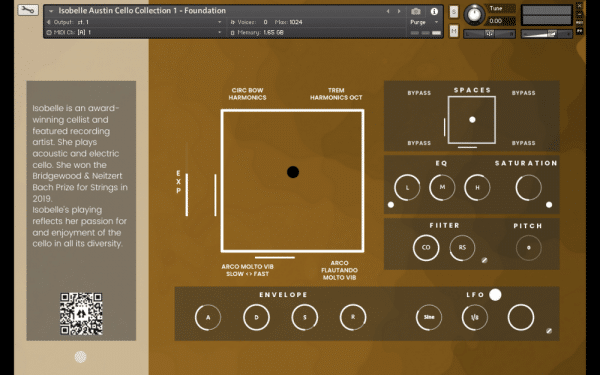This screenshot has width=600, height=375.
Task: Open the wrench instrument edit mode
Action: pyautogui.click(x=28, y=10)
